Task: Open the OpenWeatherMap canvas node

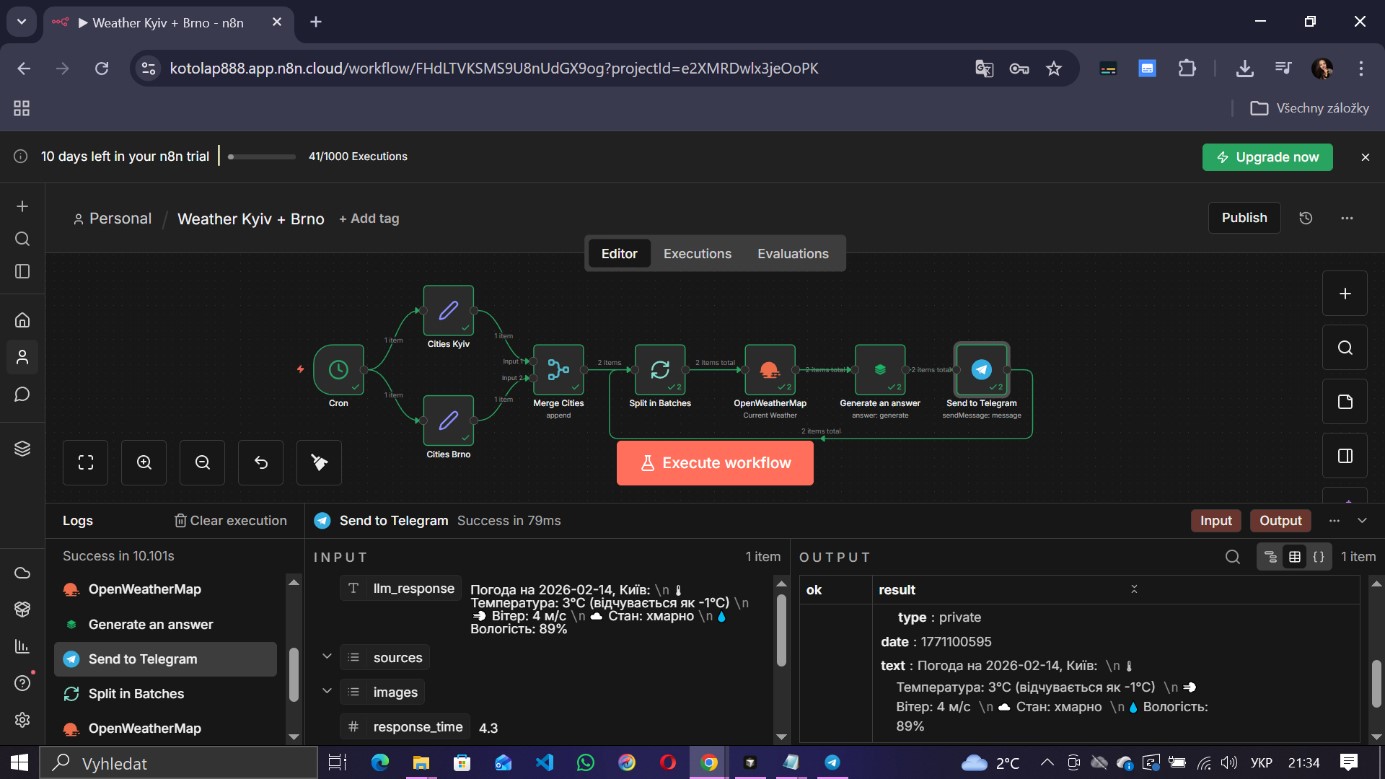Action: coord(770,370)
